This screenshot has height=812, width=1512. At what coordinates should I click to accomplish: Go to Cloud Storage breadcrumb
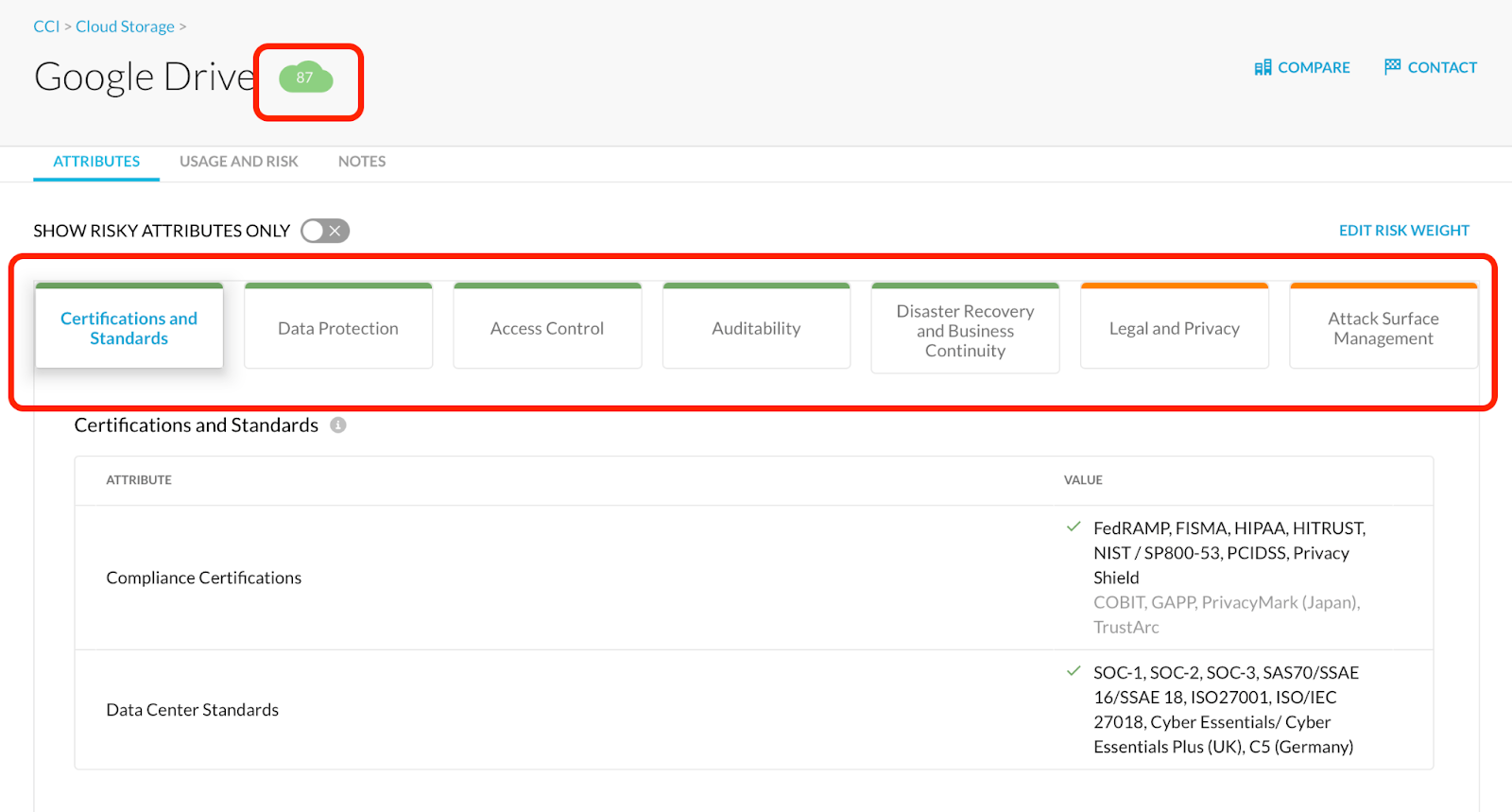point(125,26)
